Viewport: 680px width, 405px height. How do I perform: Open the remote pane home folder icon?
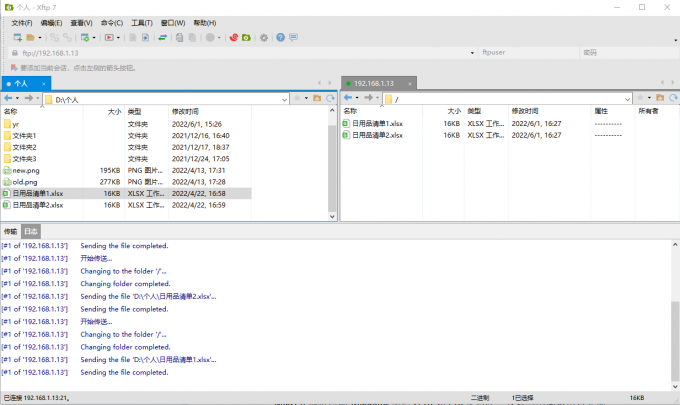660,98
